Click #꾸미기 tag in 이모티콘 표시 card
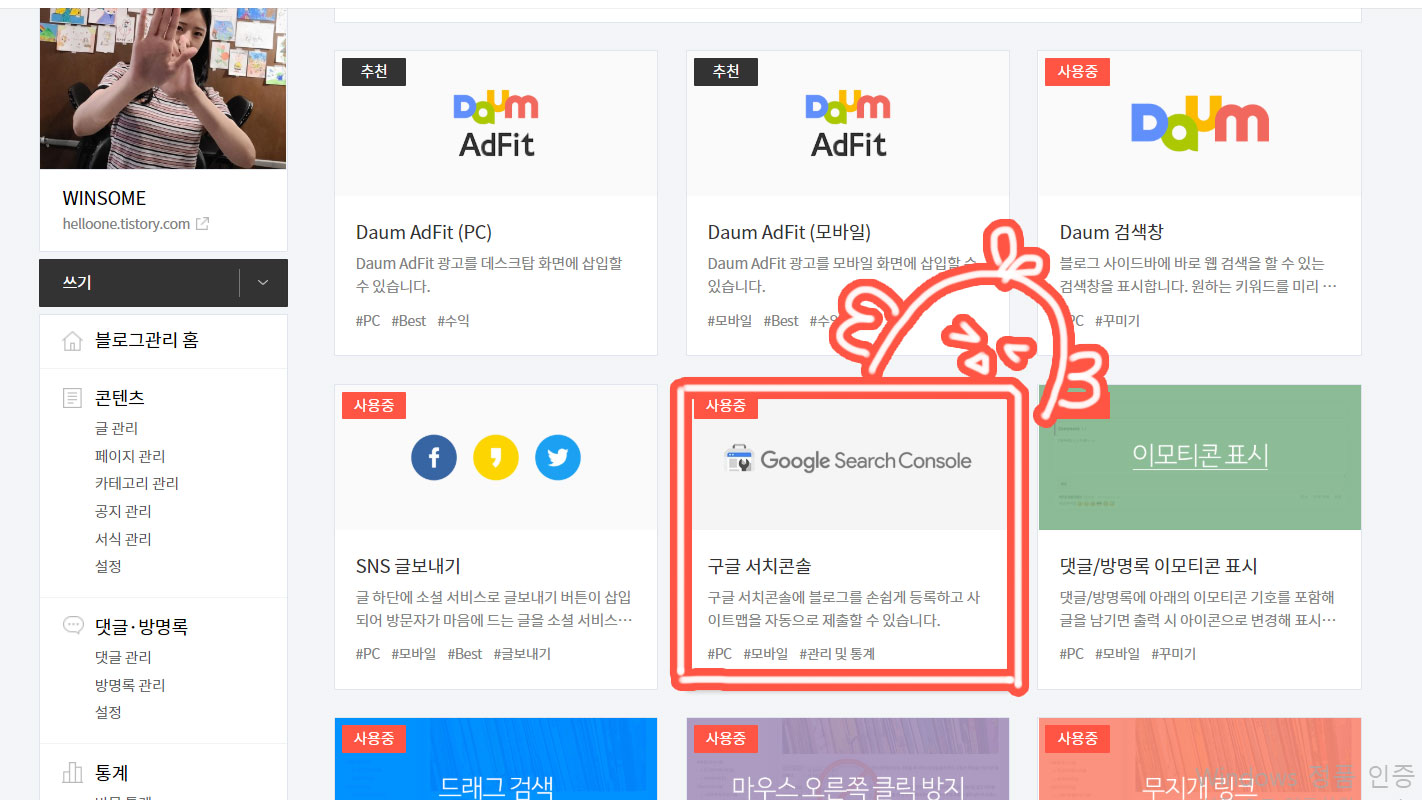The image size is (1422, 800). 1173,654
